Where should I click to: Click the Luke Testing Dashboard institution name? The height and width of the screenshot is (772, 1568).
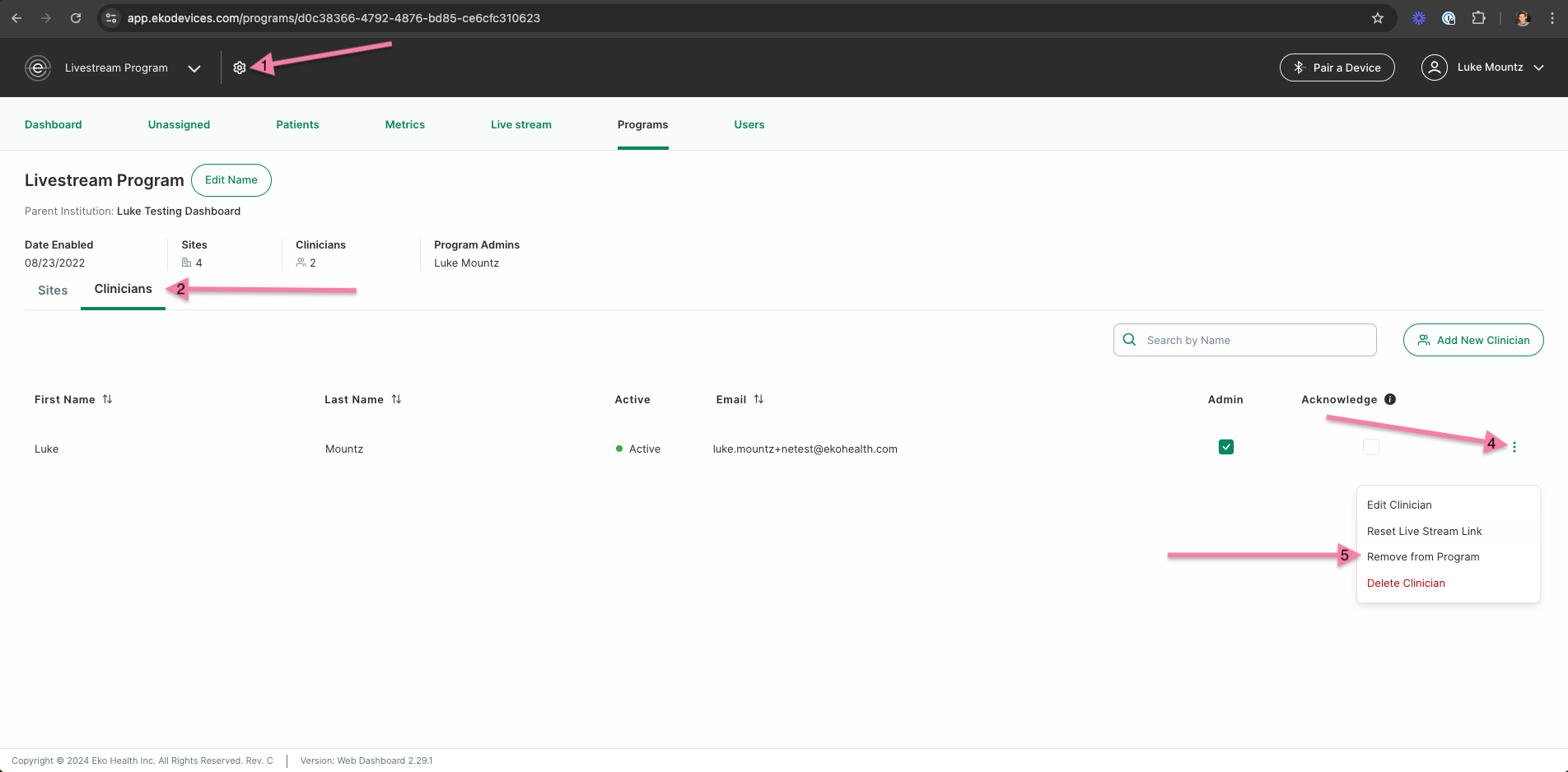pyautogui.click(x=179, y=211)
